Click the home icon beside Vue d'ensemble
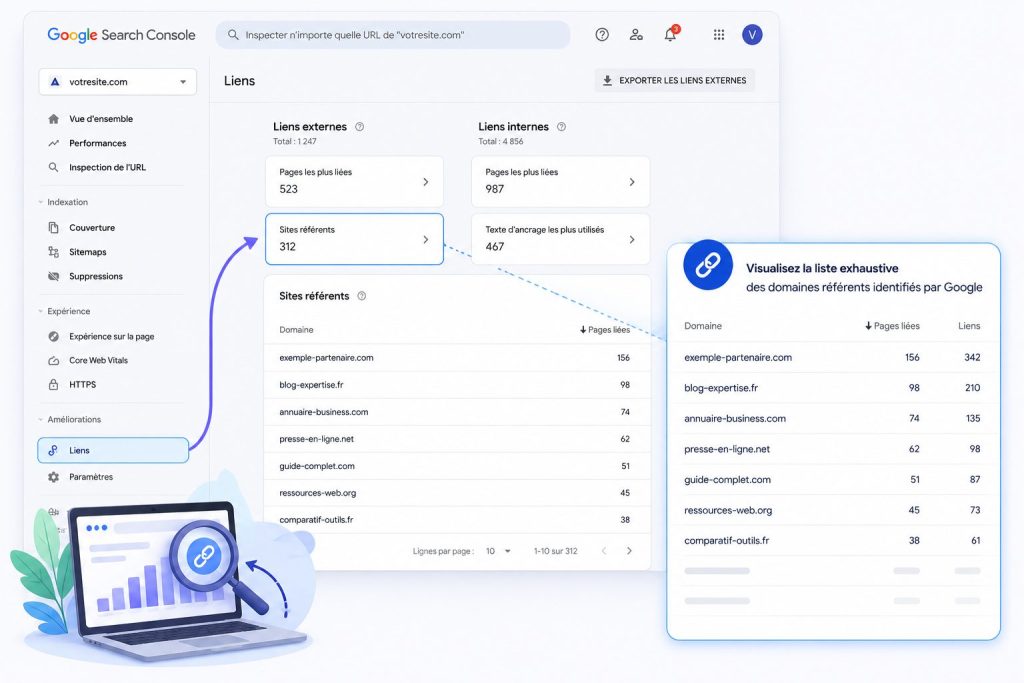The image size is (1024, 683). [54, 119]
